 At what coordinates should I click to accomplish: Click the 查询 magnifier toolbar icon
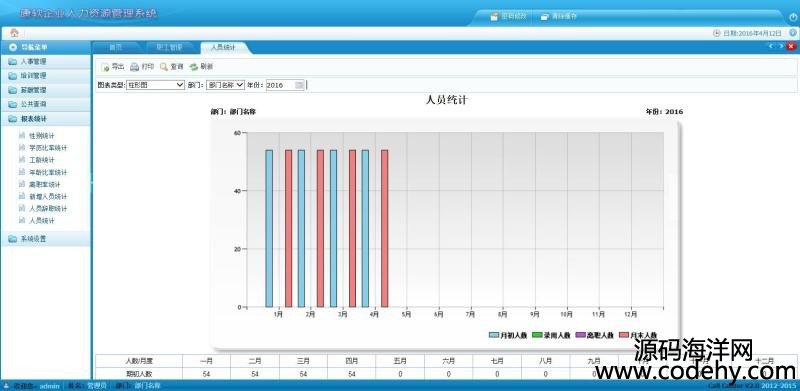(x=164, y=67)
